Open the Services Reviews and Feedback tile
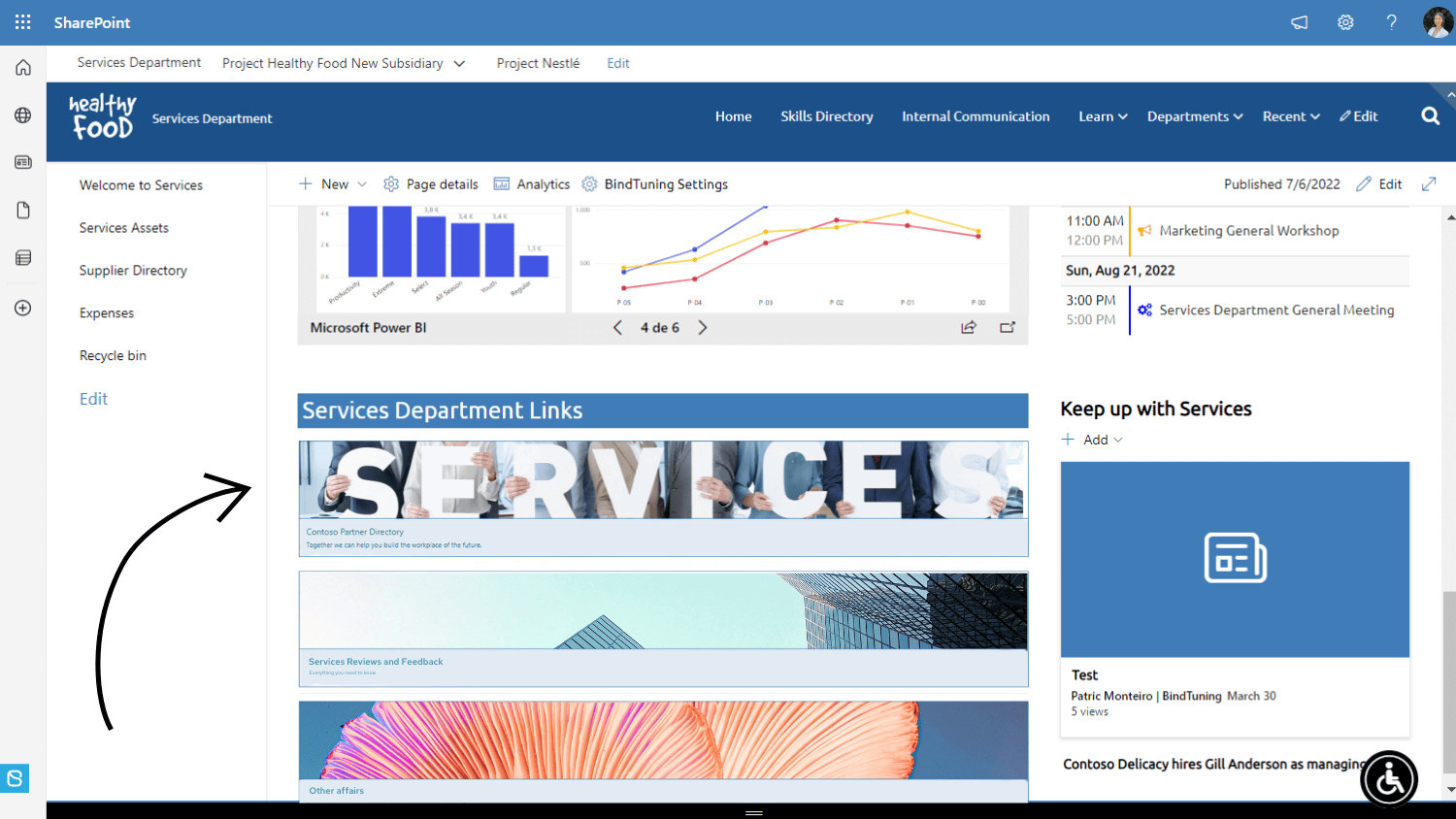 [663, 629]
